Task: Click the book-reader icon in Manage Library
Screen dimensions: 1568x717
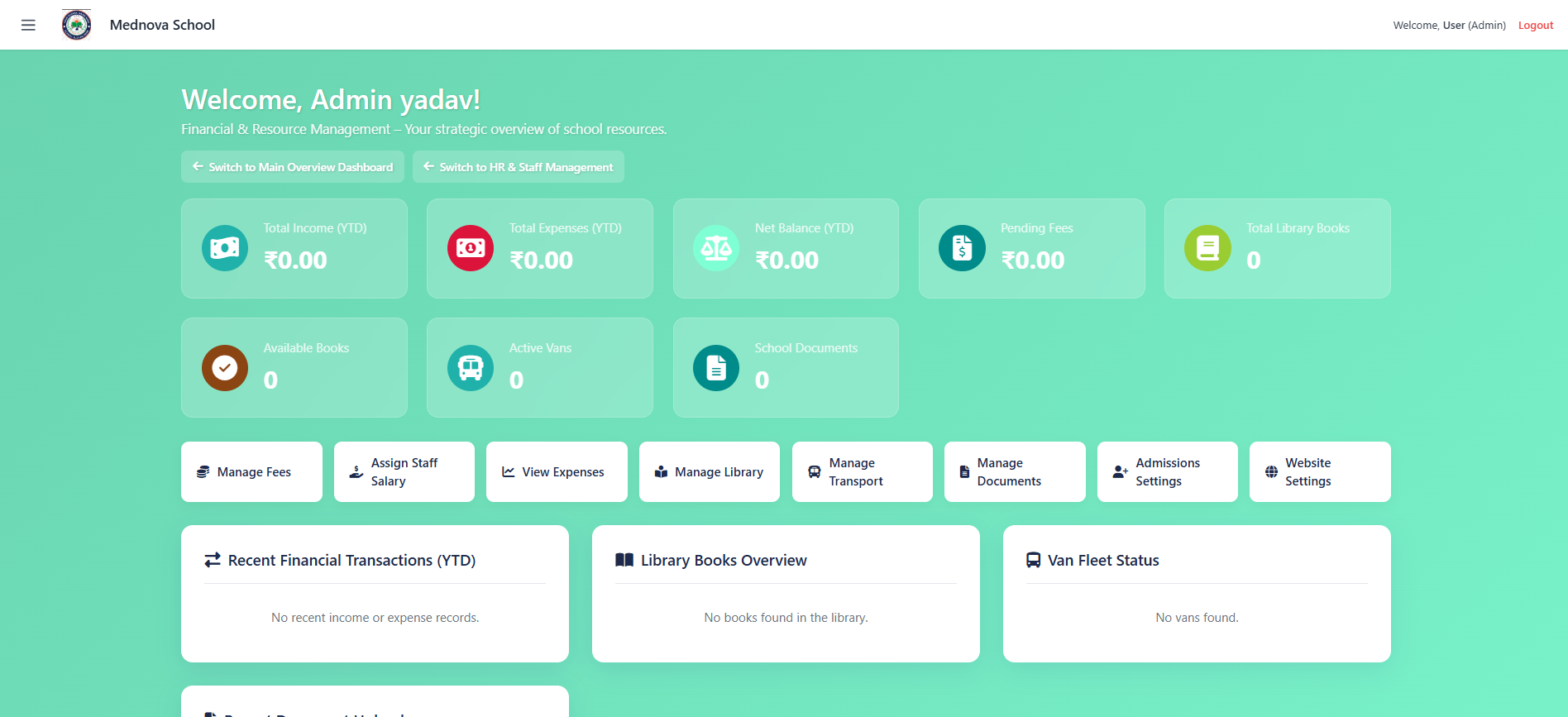Action: tap(662, 472)
